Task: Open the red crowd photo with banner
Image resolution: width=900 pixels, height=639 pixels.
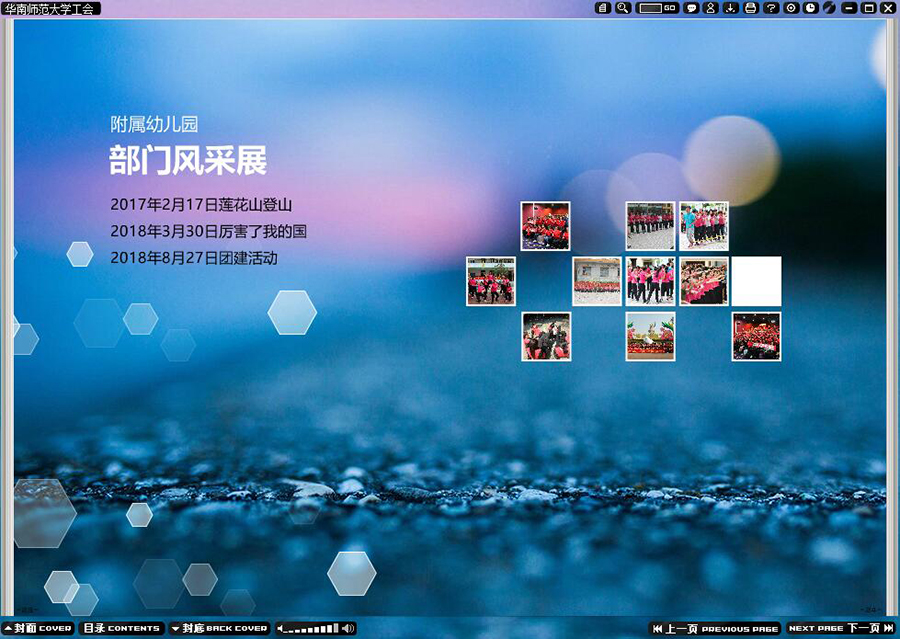Action: [757, 336]
